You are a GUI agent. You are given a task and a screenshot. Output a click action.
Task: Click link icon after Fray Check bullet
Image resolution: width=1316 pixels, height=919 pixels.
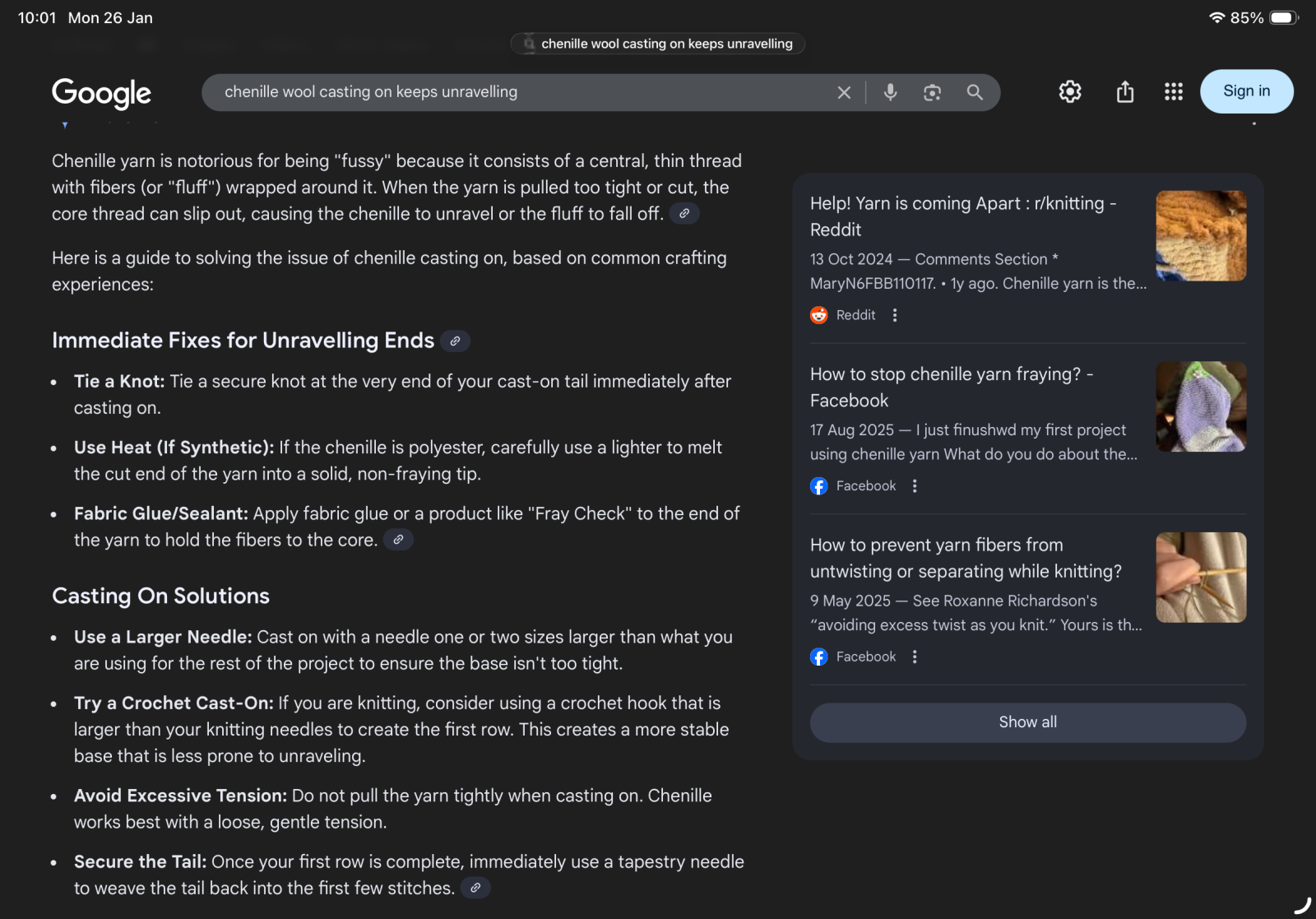click(x=398, y=540)
